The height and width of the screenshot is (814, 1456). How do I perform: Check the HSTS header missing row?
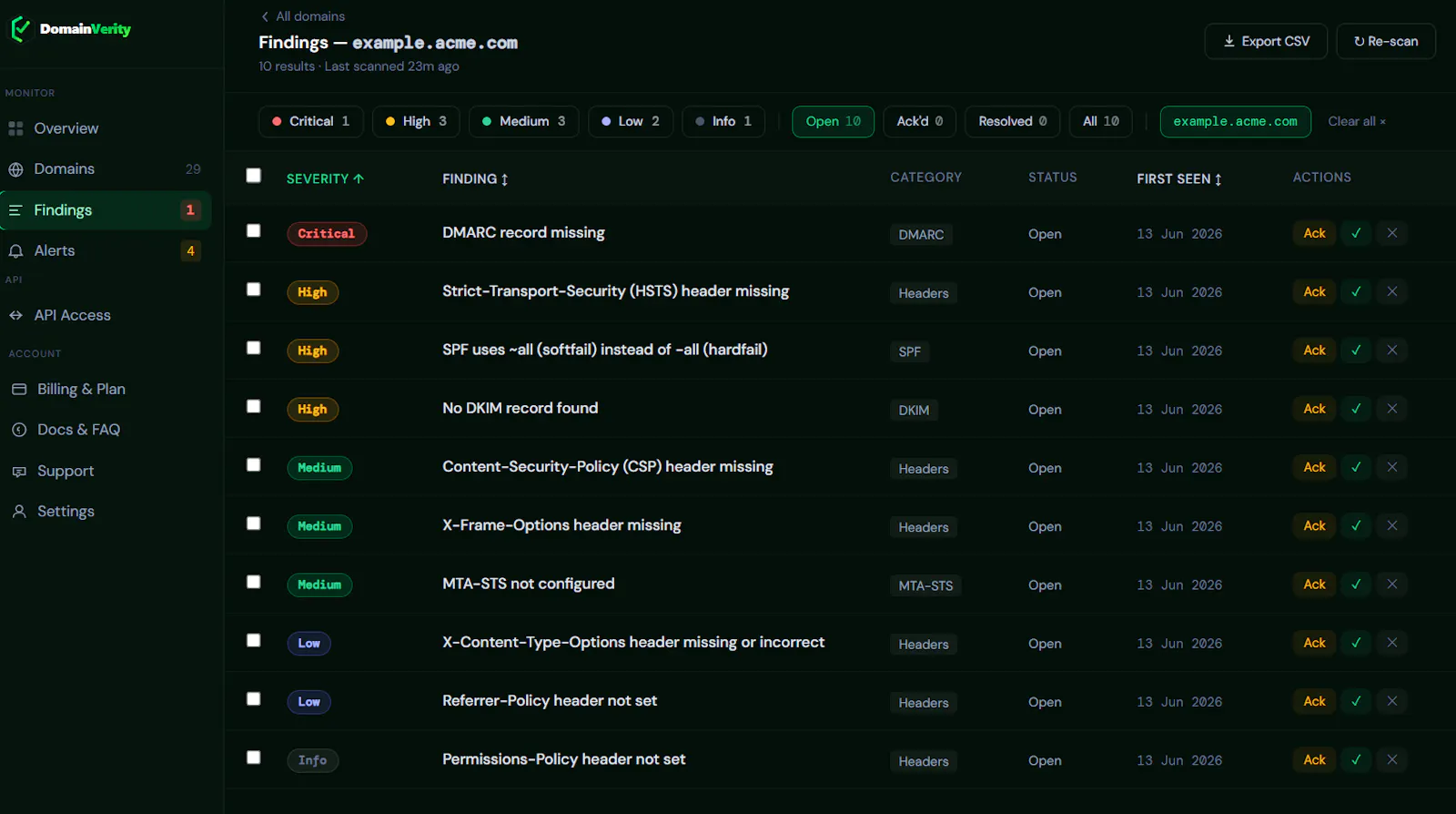(254, 290)
